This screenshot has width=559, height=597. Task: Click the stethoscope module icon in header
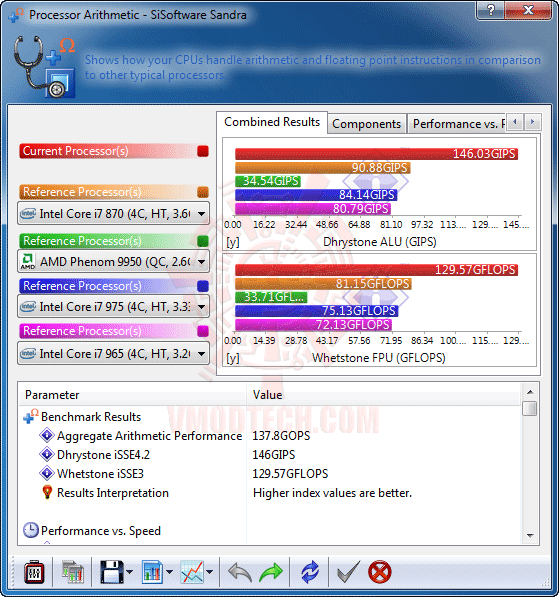[45, 67]
